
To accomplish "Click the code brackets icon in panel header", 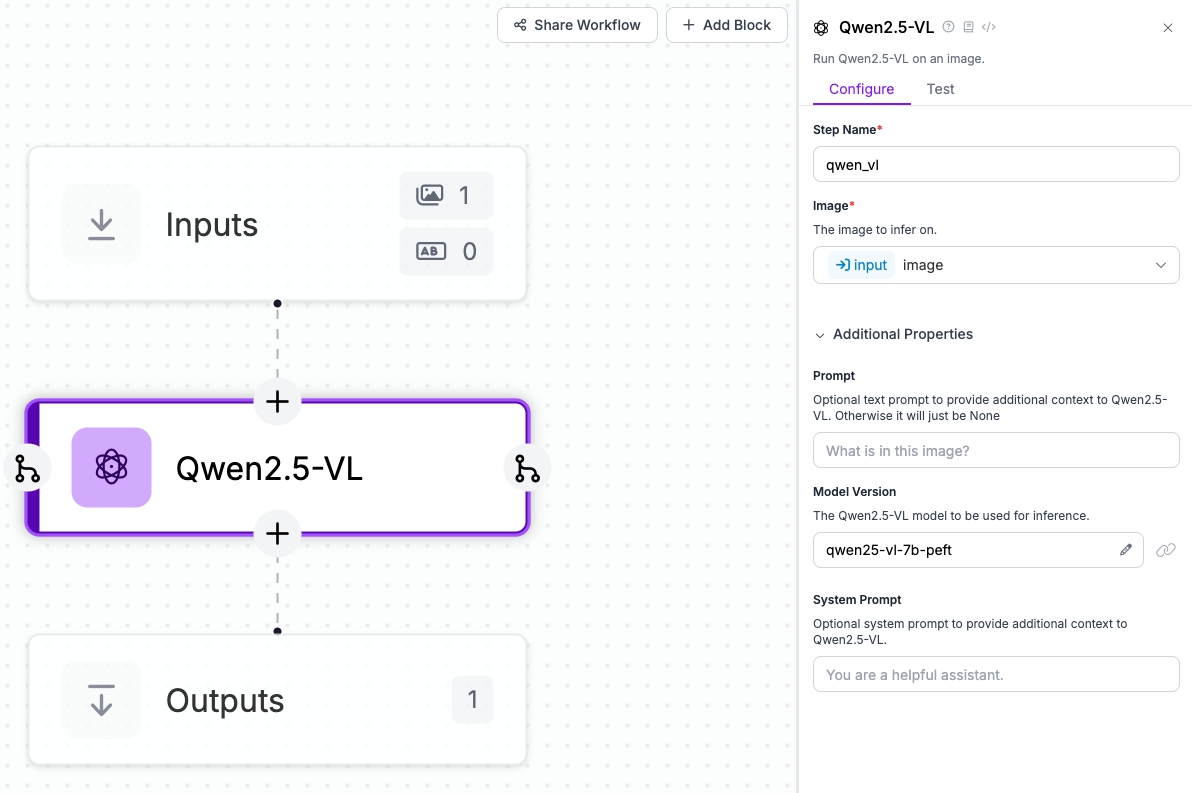I will 988,27.
